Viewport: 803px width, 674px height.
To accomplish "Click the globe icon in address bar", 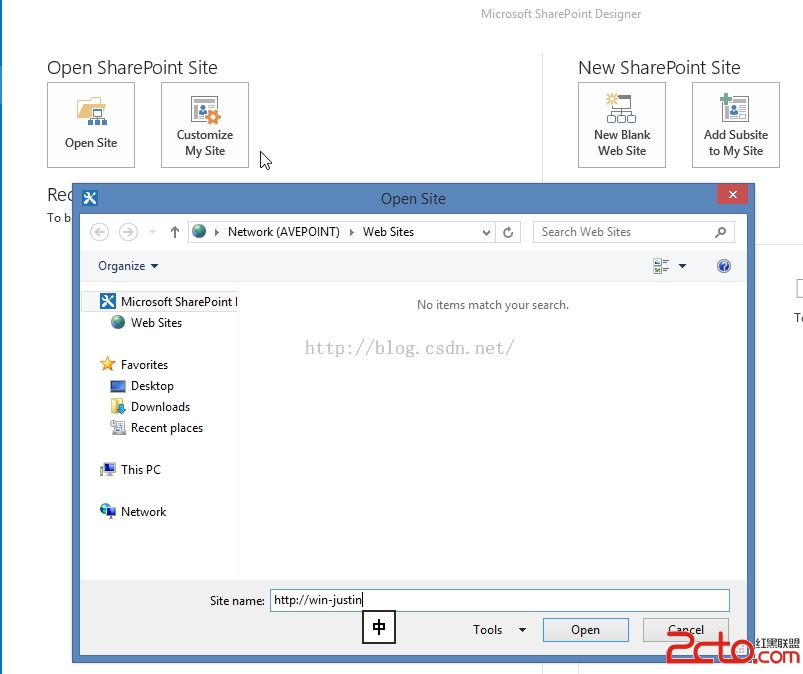I will pos(199,231).
